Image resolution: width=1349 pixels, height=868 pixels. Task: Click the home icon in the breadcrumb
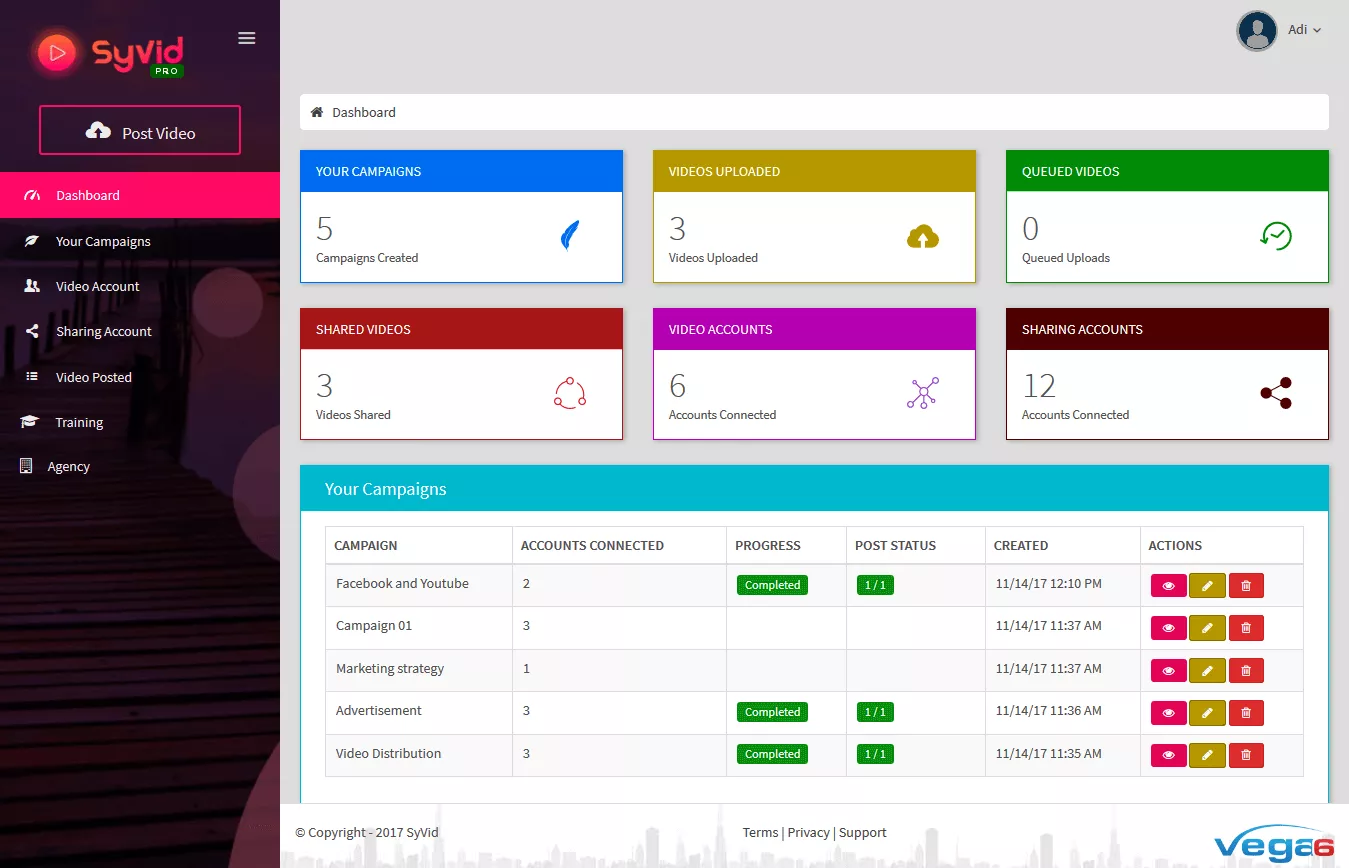pyautogui.click(x=317, y=112)
